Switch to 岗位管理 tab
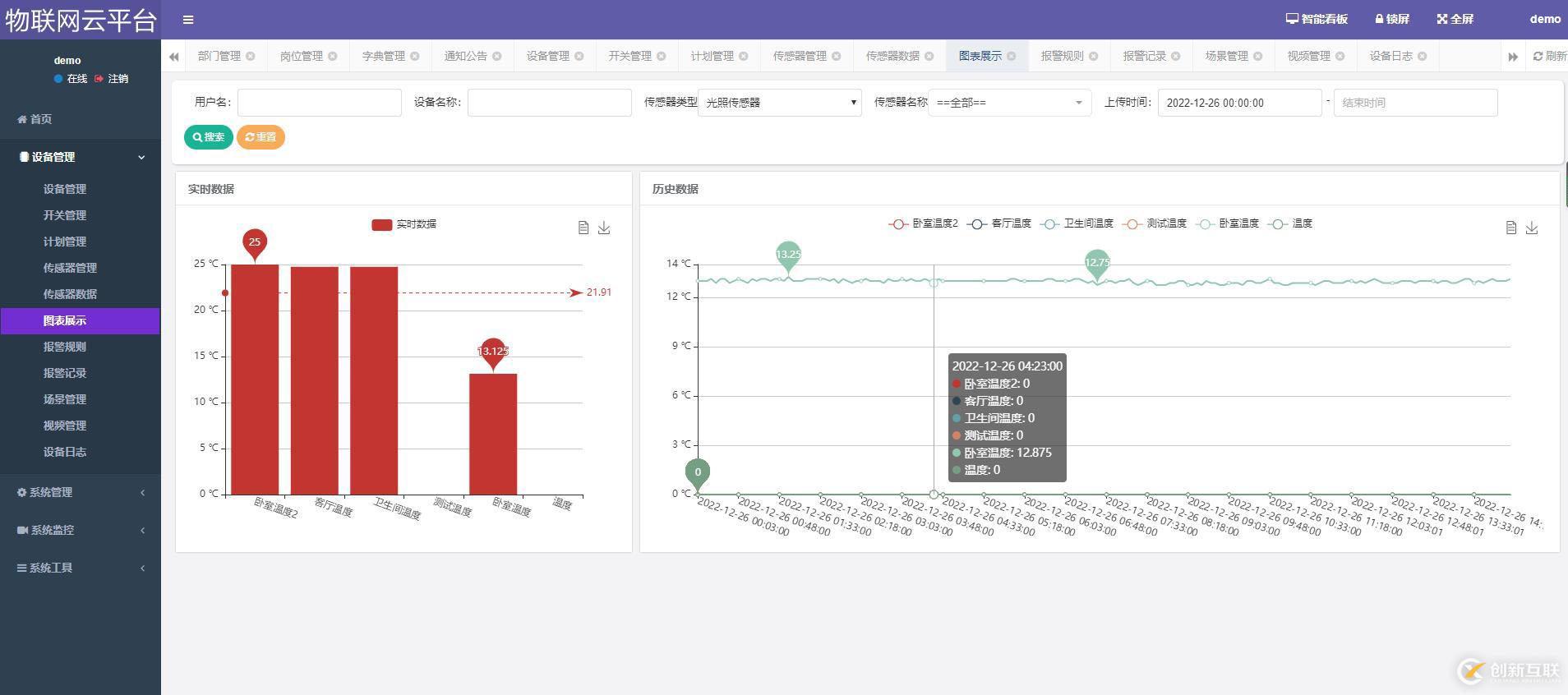The image size is (1568, 695). pos(301,56)
